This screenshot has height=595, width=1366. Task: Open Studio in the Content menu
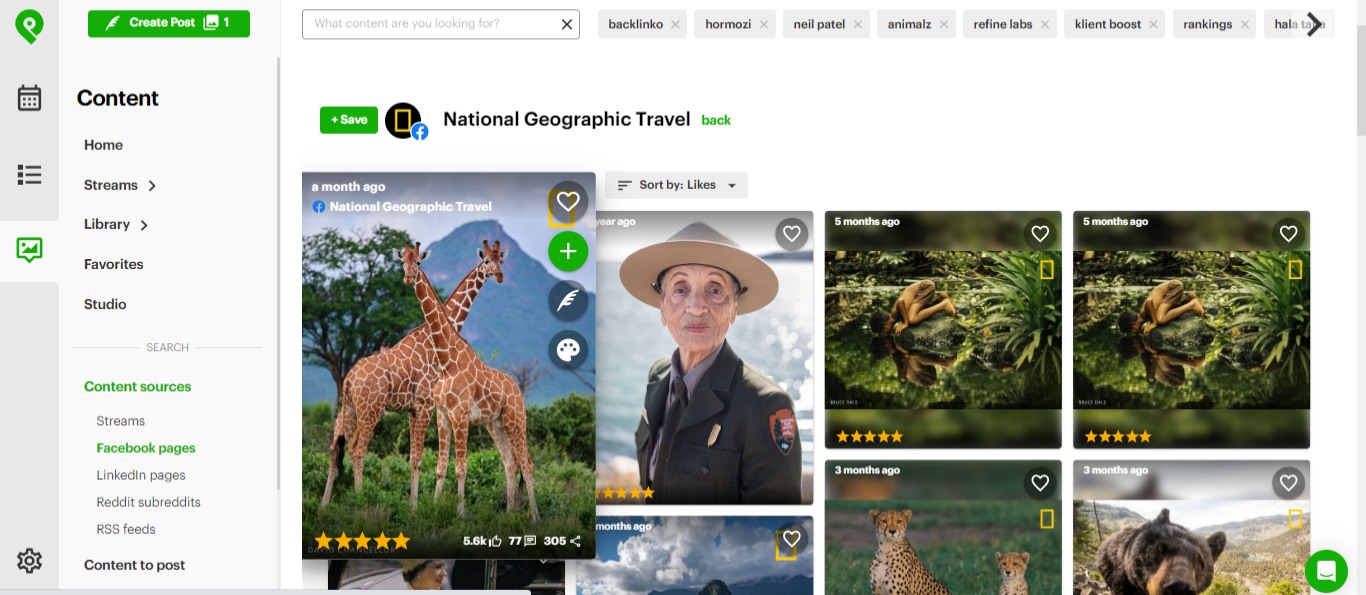click(105, 304)
